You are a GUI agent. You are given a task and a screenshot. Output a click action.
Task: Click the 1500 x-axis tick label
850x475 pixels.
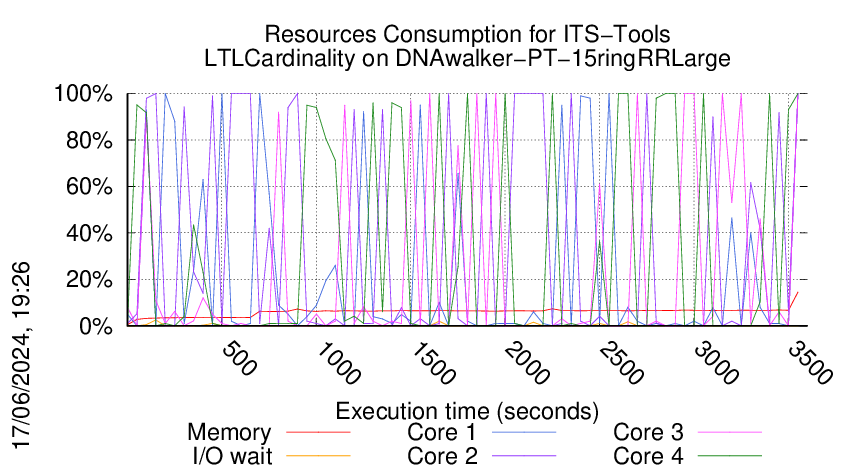point(432,363)
